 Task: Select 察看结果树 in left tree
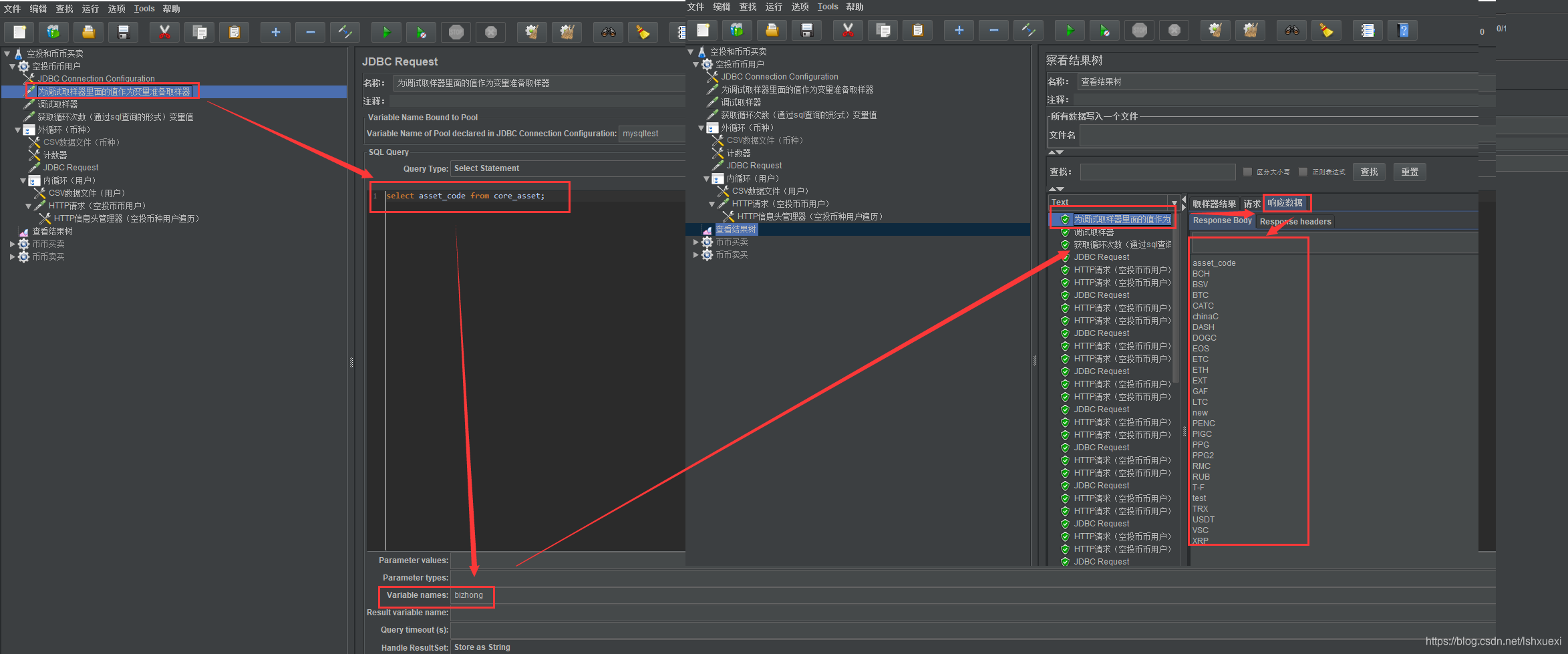pos(52,231)
